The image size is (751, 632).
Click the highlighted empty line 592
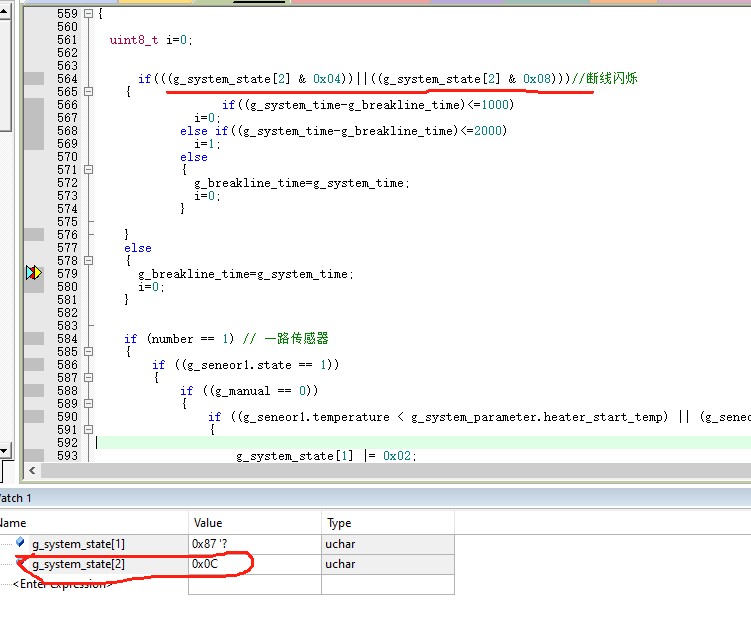click(x=423, y=443)
